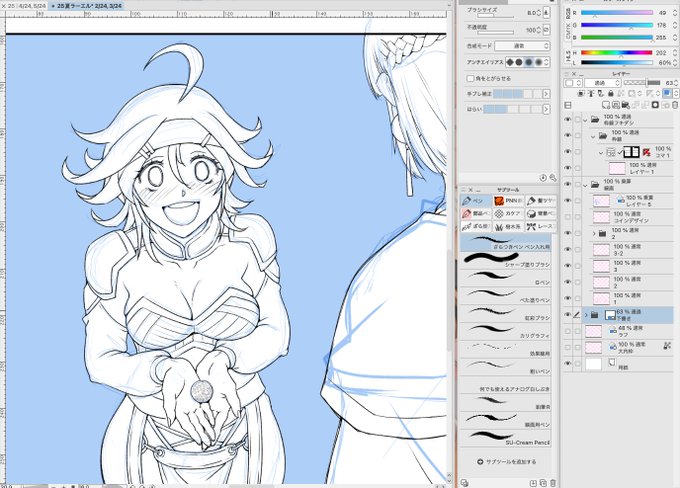Adjust the layer opacity slider
Image resolution: width=680 pixels, height=488 pixels.
point(641,82)
